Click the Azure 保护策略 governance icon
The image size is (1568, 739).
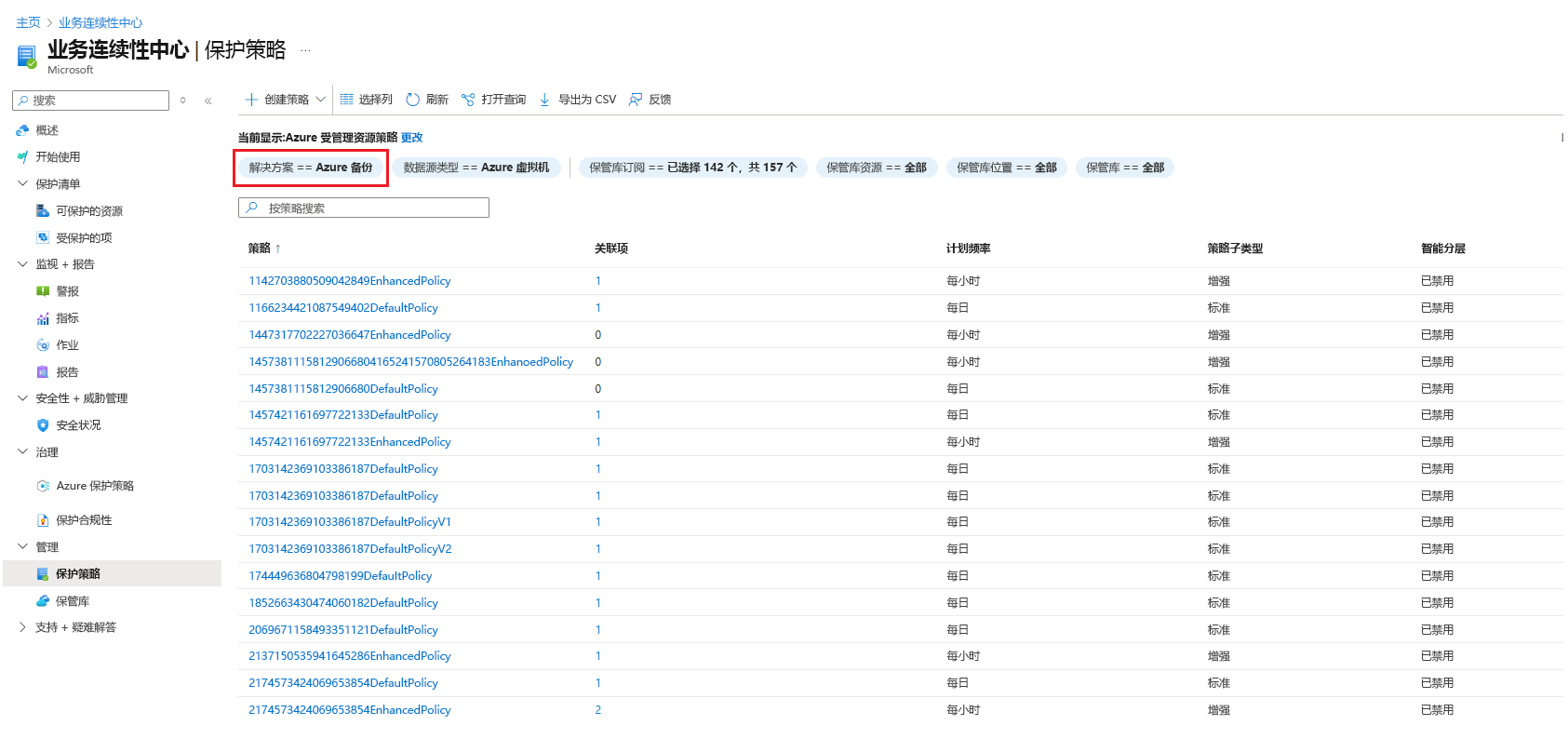coord(43,486)
